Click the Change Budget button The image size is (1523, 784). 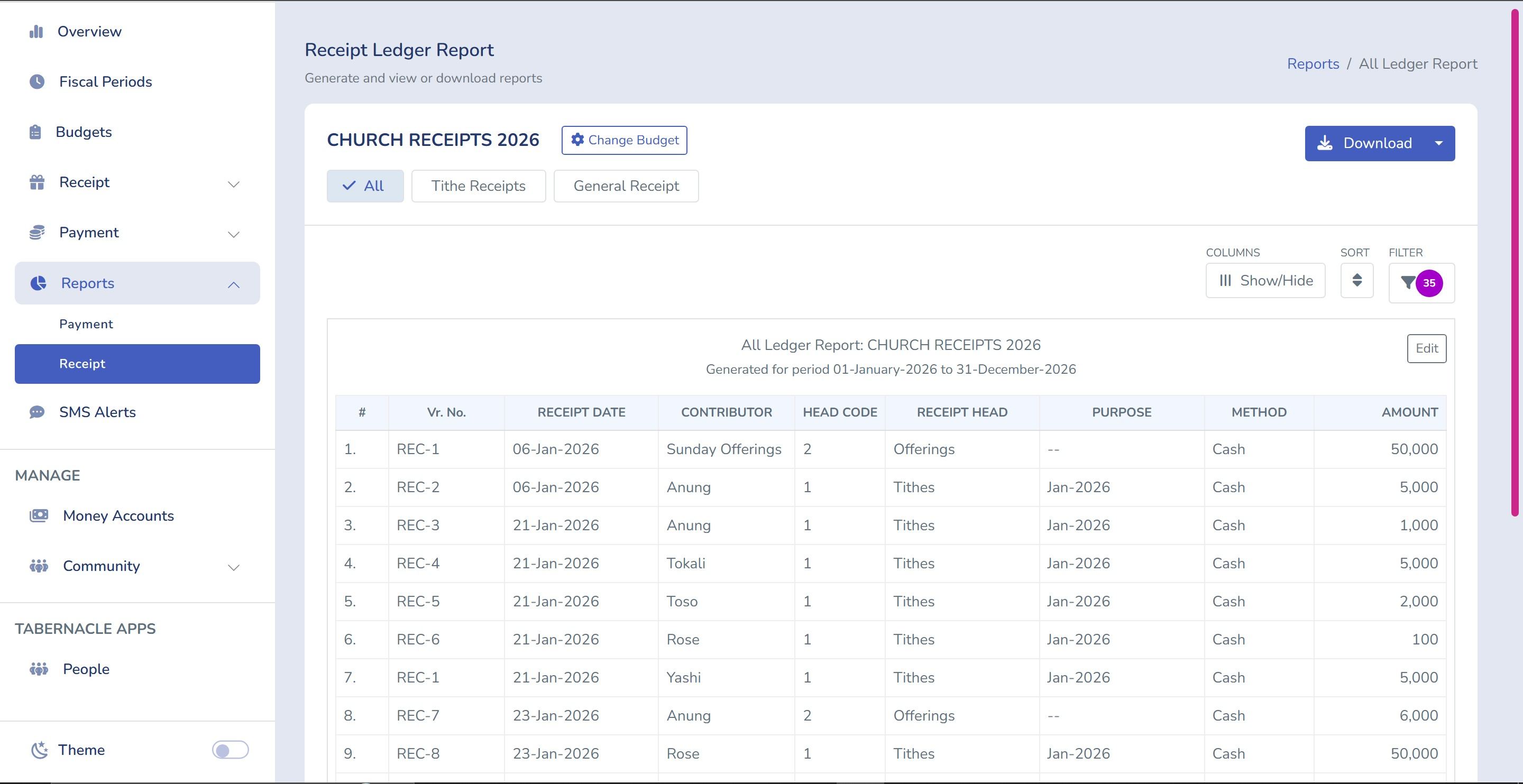625,140
